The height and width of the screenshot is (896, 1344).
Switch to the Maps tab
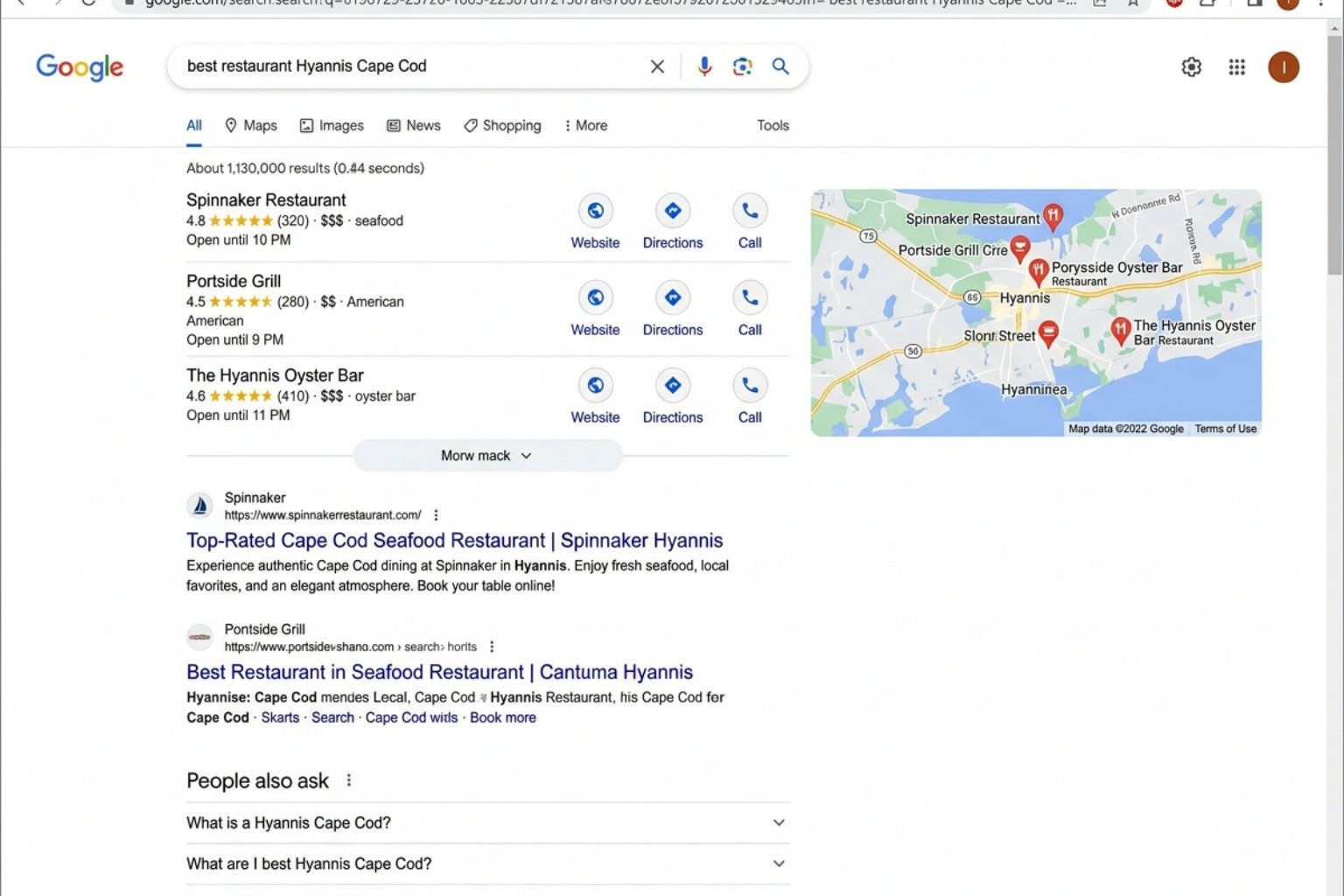[250, 125]
